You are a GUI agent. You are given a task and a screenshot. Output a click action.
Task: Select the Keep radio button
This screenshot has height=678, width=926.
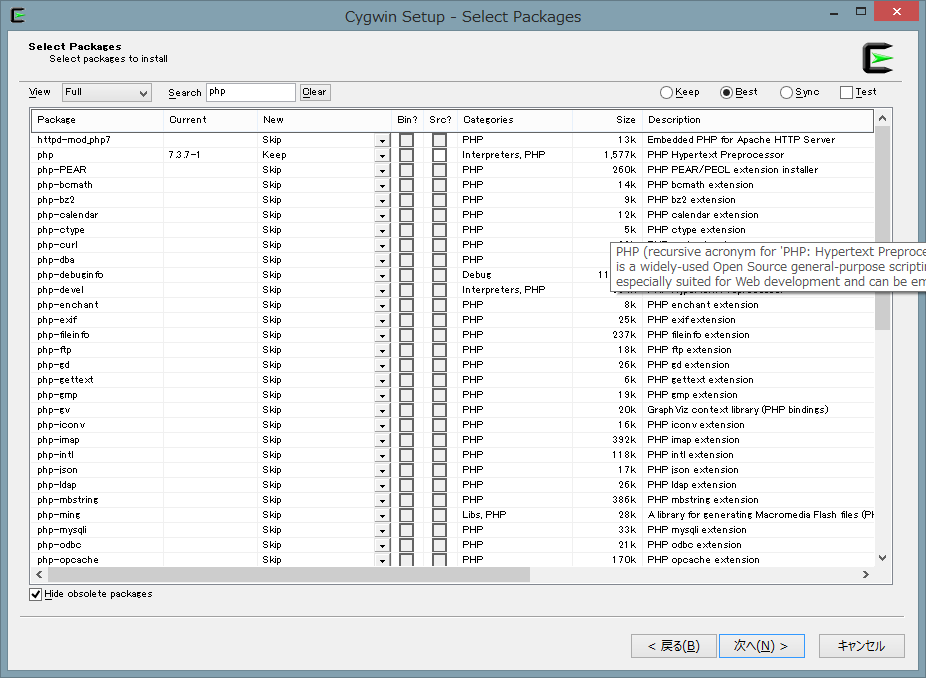[x=667, y=93]
